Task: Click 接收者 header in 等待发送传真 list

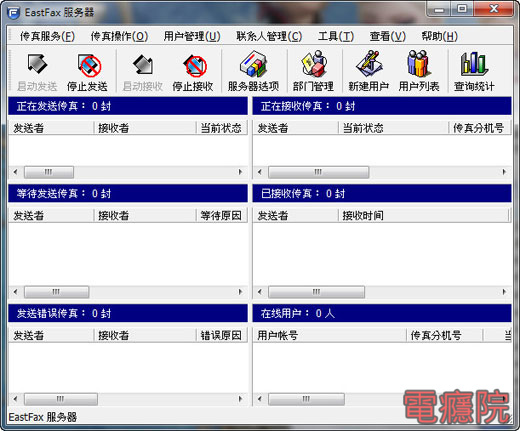Action: tap(145, 216)
